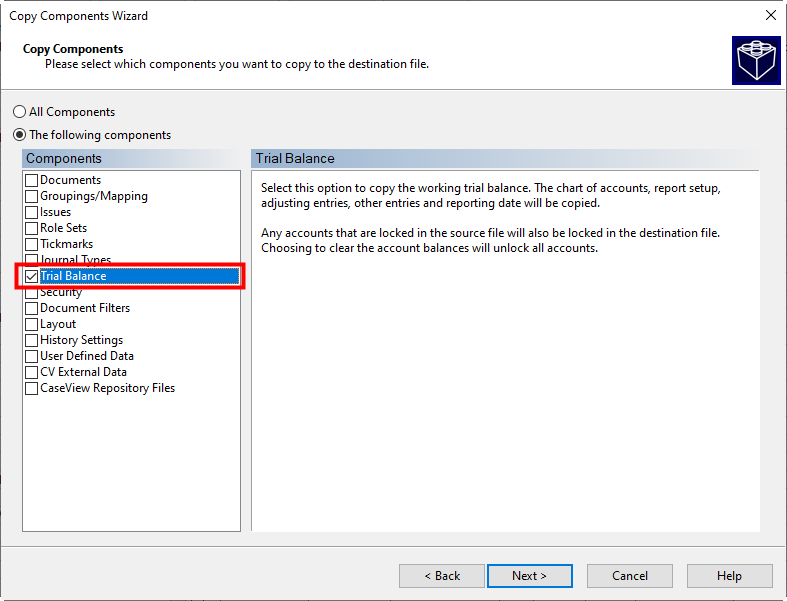Check the Document Filters checkbox
This screenshot has height=601, width=787.
pos(32,308)
